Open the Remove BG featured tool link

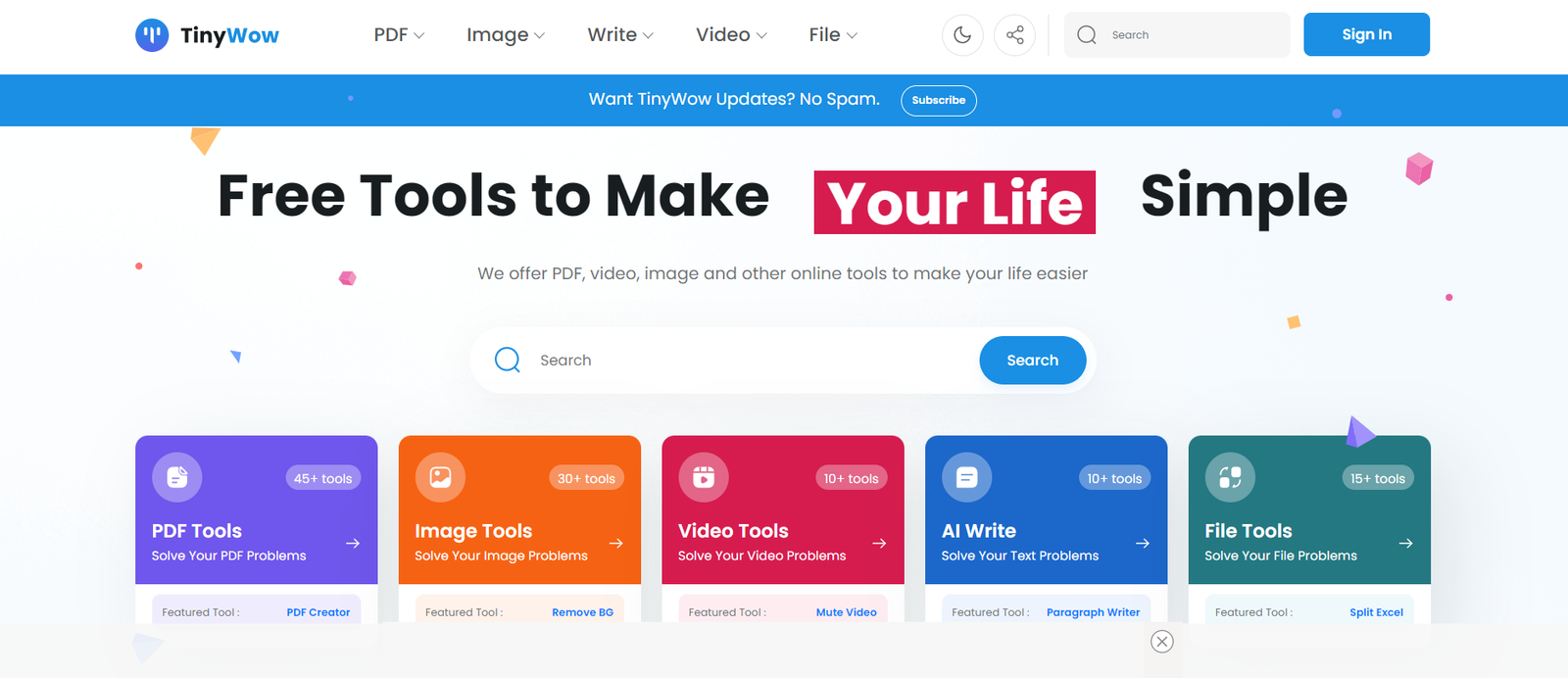coord(582,612)
